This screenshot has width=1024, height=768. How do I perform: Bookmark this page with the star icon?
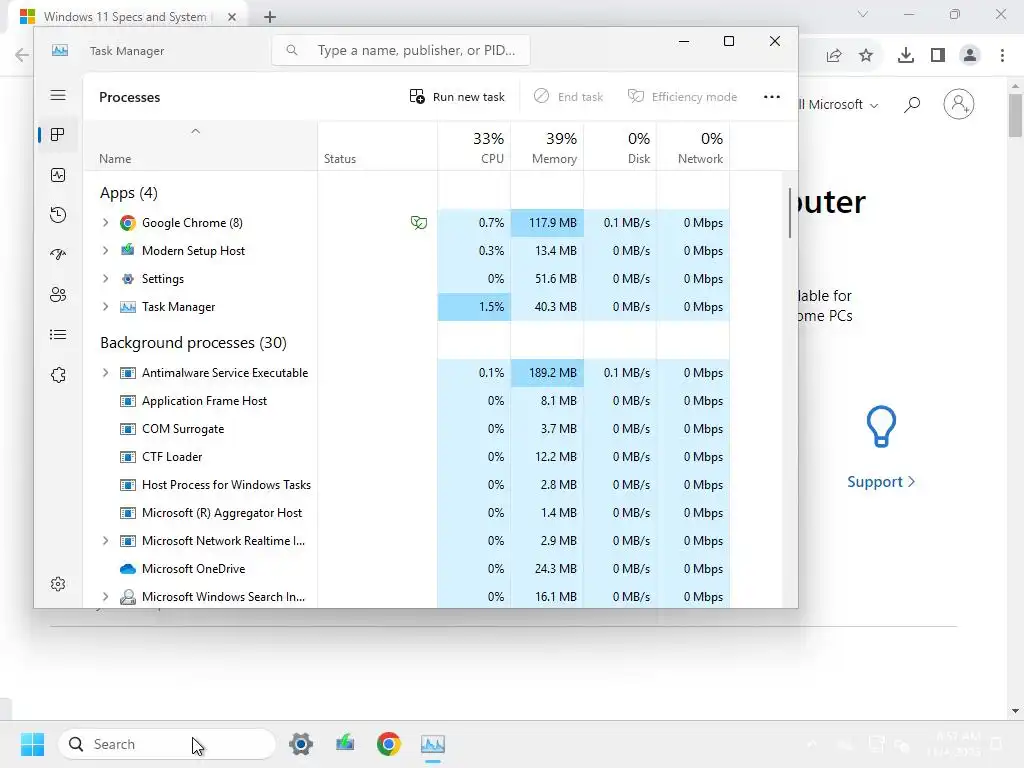point(866,56)
